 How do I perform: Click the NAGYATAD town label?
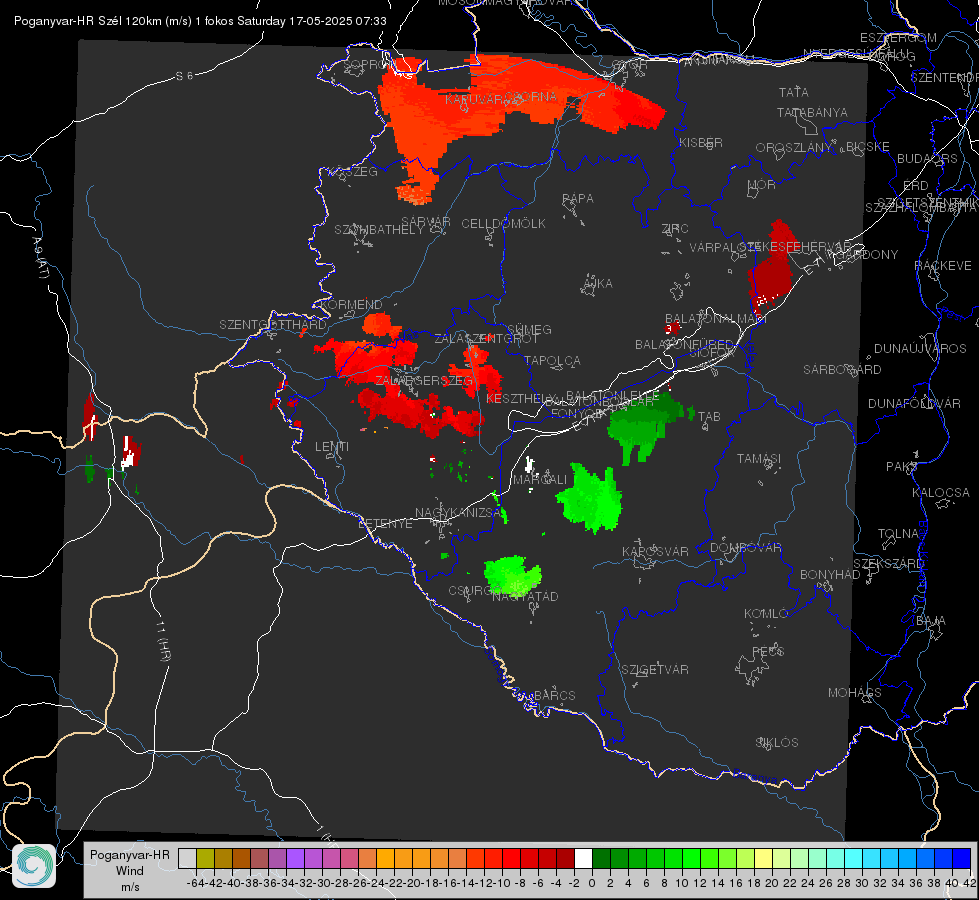click(524, 596)
